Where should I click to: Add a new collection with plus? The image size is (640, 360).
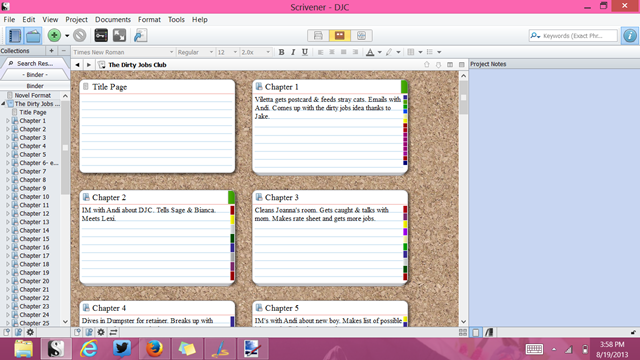[x=51, y=51]
